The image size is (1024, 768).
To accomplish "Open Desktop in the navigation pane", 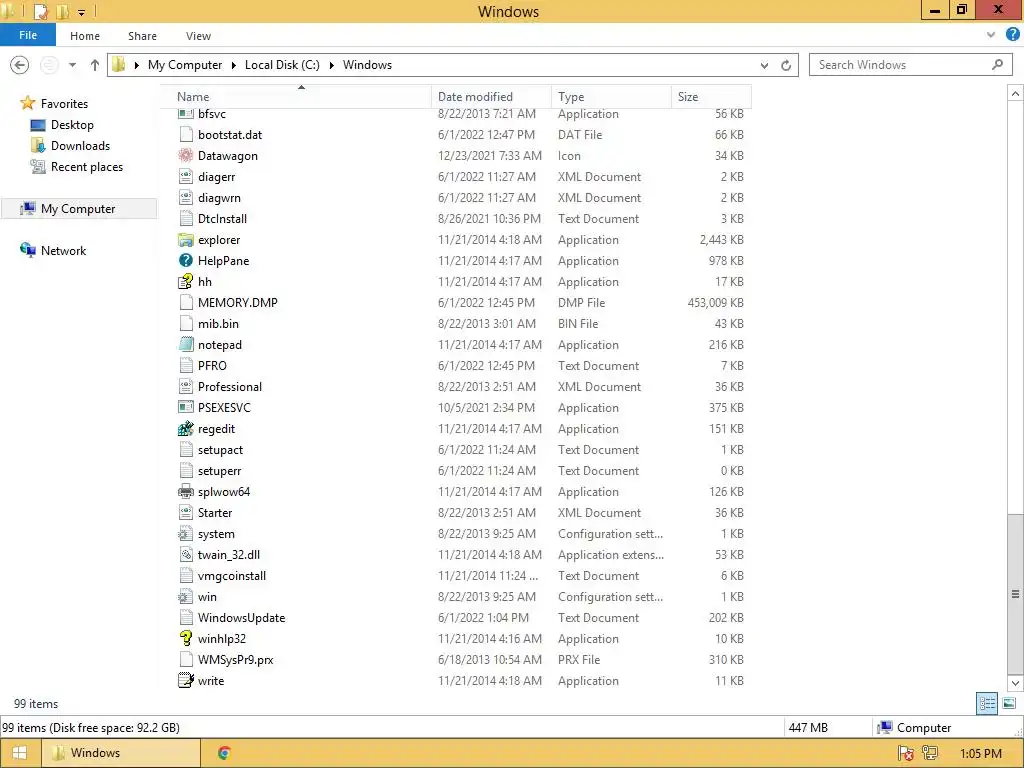I will click(x=72, y=125).
